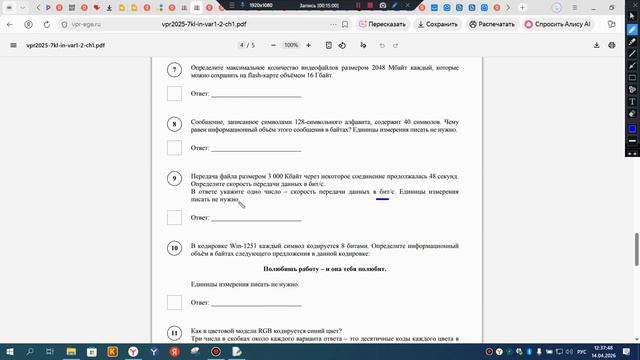
Task: Click the vpr-ege.ru address field
Action: [86, 24]
